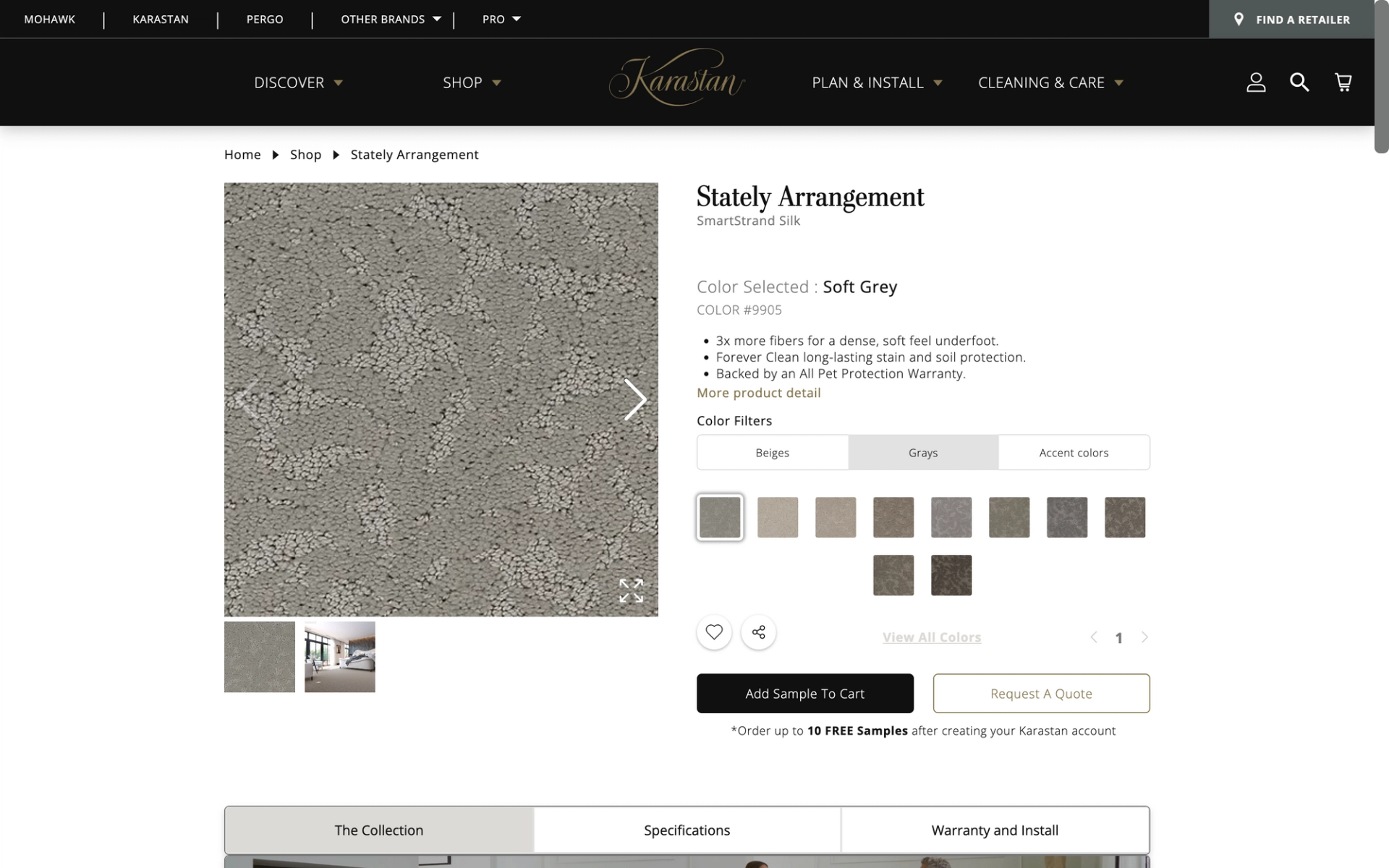Expand the carpet image fullscreen
Viewport: 1389px width, 868px height.
[631, 590]
